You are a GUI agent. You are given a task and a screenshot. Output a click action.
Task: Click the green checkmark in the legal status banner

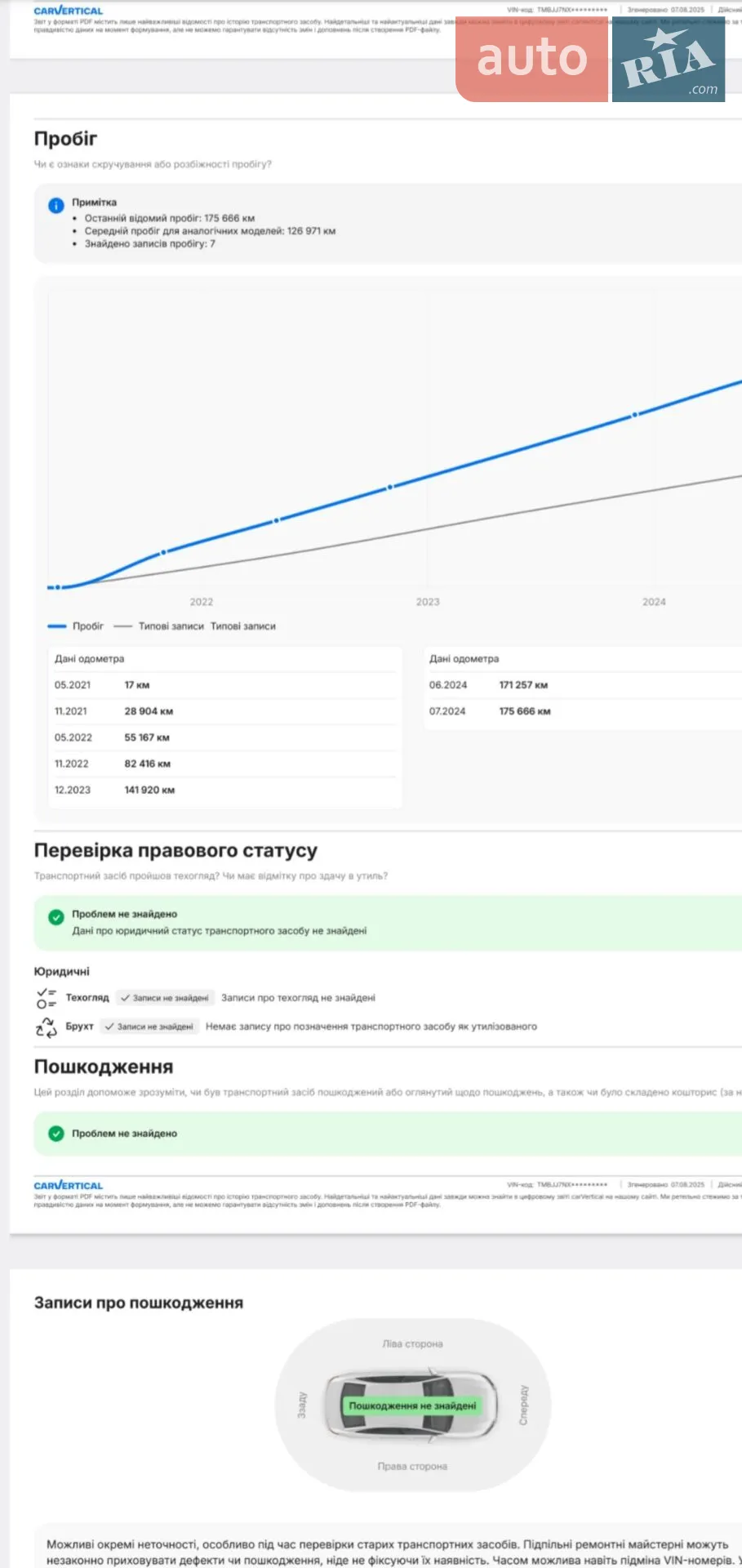[56, 917]
